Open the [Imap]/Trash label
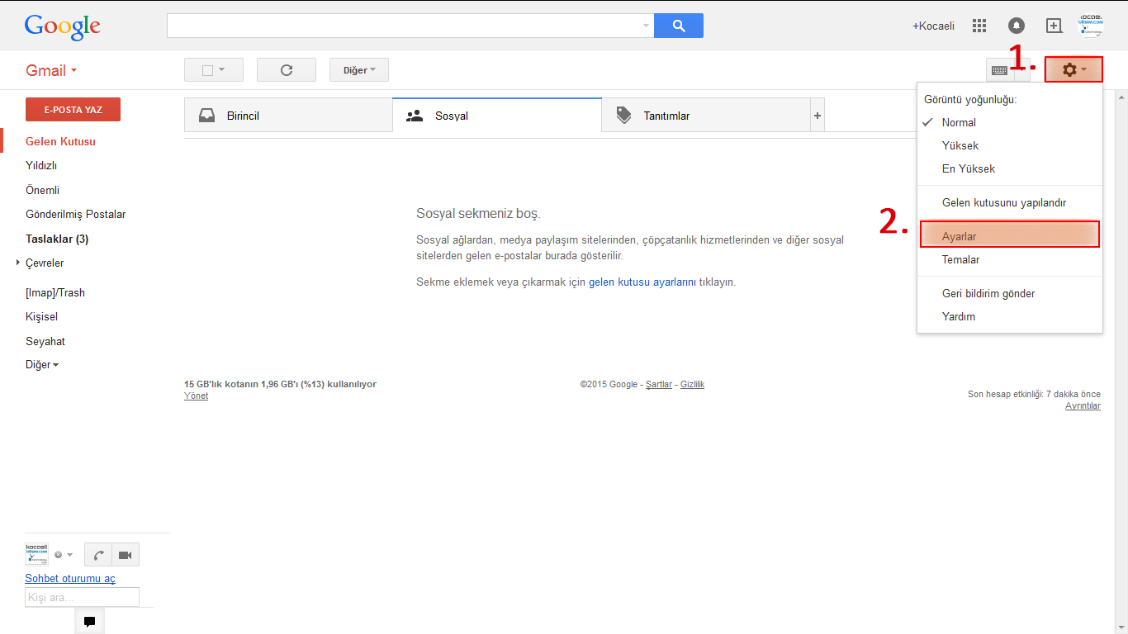Image resolution: width=1128 pixels, height=634 pixels. tap(55, 293)
